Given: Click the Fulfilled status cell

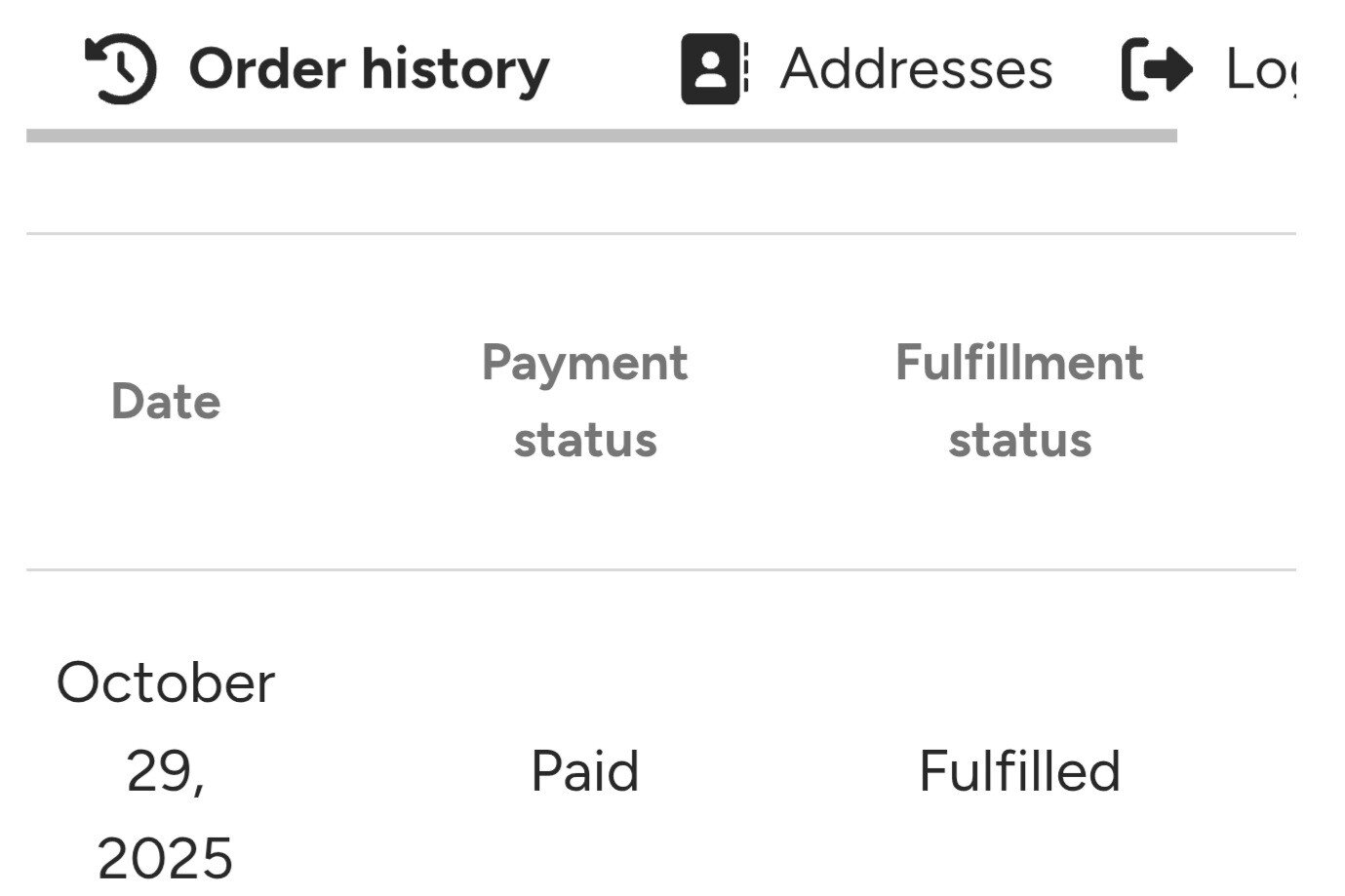Looking at the screenshot, I should pos(1019,771).
